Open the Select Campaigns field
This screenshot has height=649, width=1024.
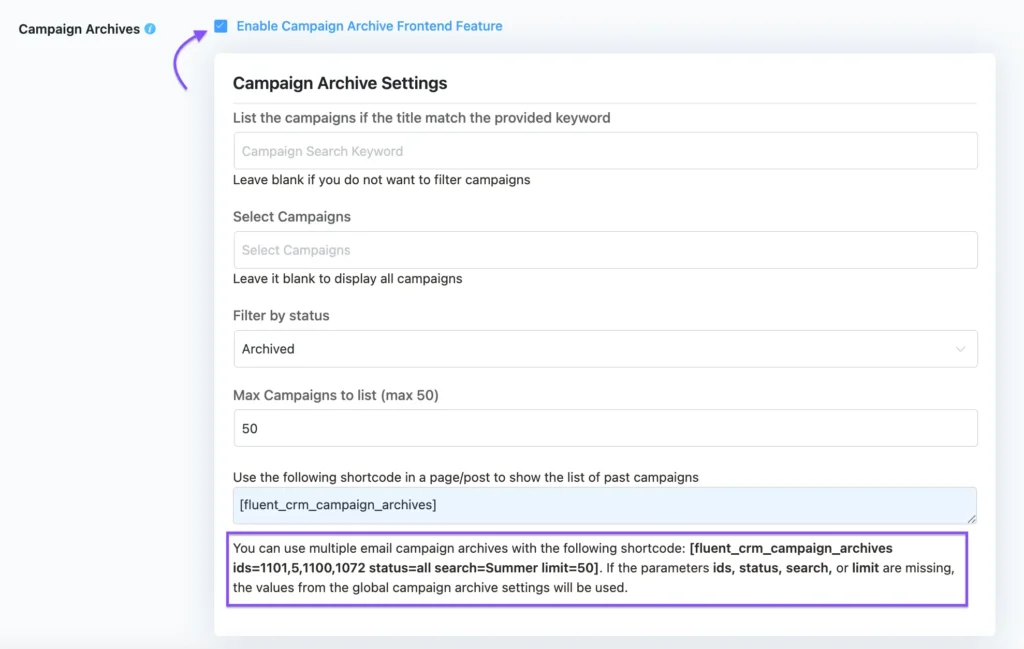click(x=605, y=250)
